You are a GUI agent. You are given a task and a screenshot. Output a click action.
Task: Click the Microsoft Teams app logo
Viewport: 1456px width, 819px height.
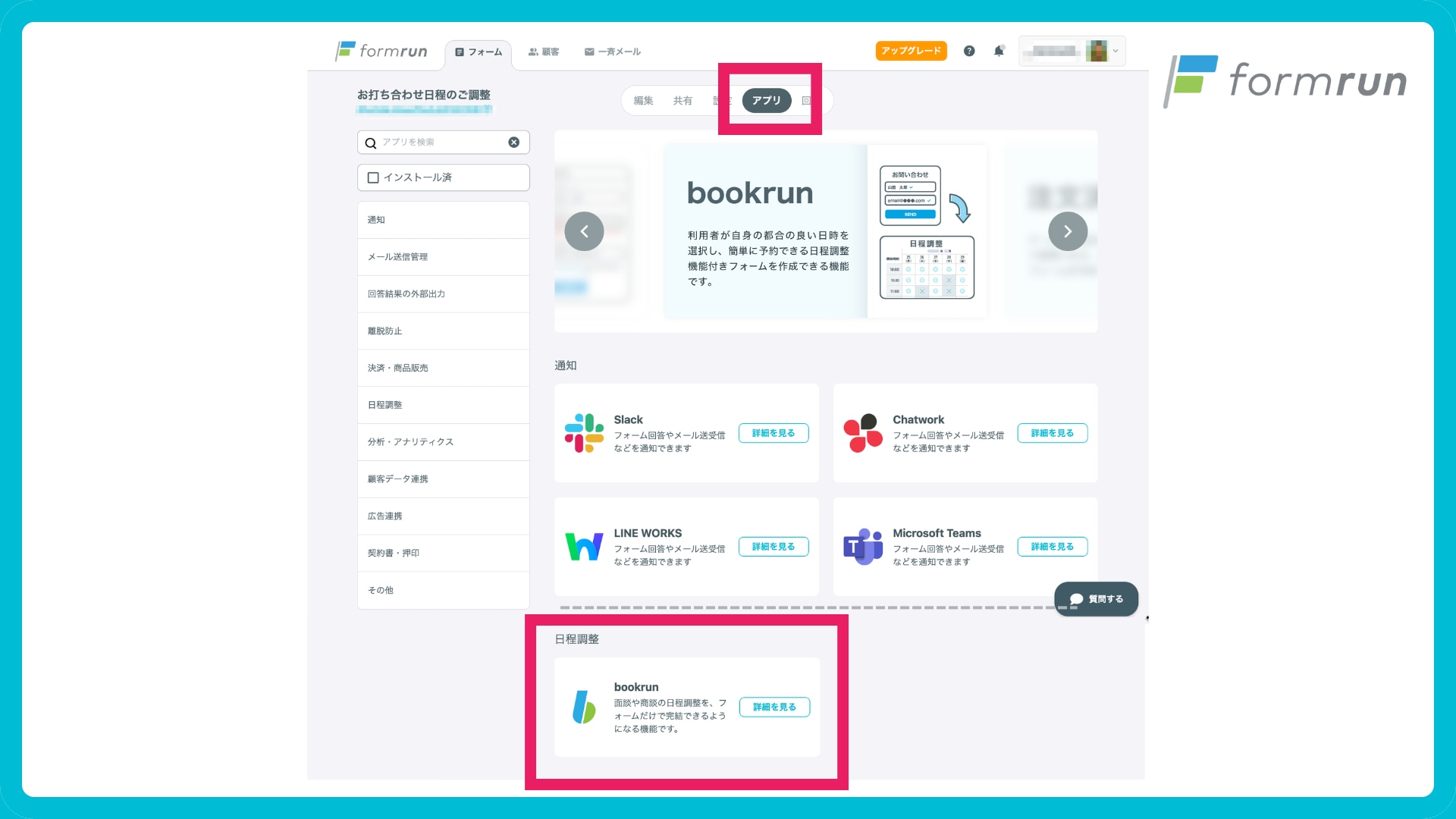coord(863,547)
